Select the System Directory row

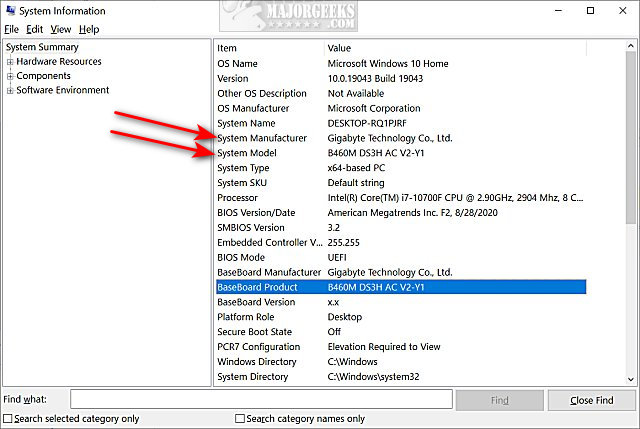click(401, 376)
